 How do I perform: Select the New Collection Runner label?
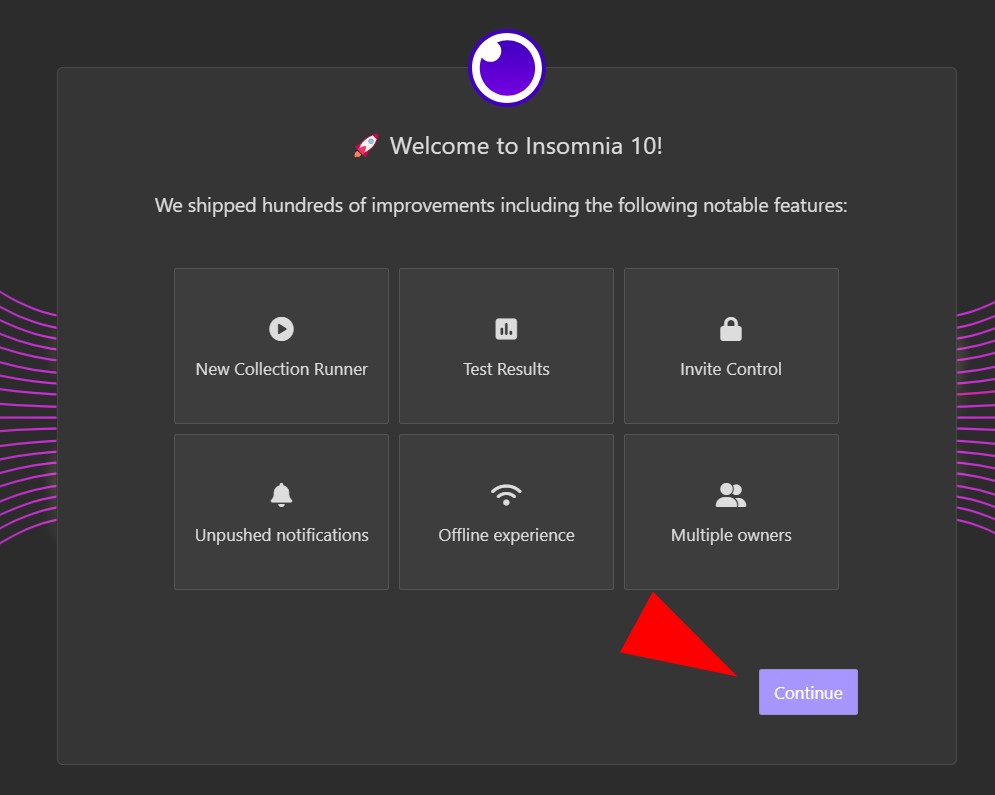(x=281, y=369)
